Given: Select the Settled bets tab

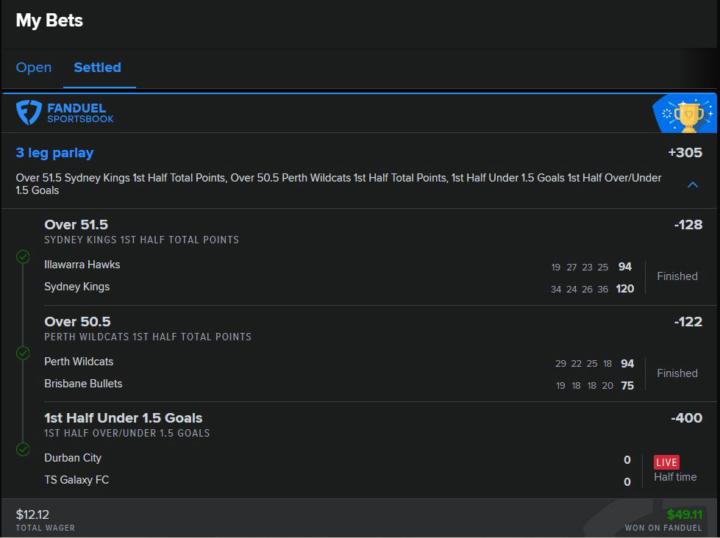Looking at the screenshot, I should (x=97, y=68).
